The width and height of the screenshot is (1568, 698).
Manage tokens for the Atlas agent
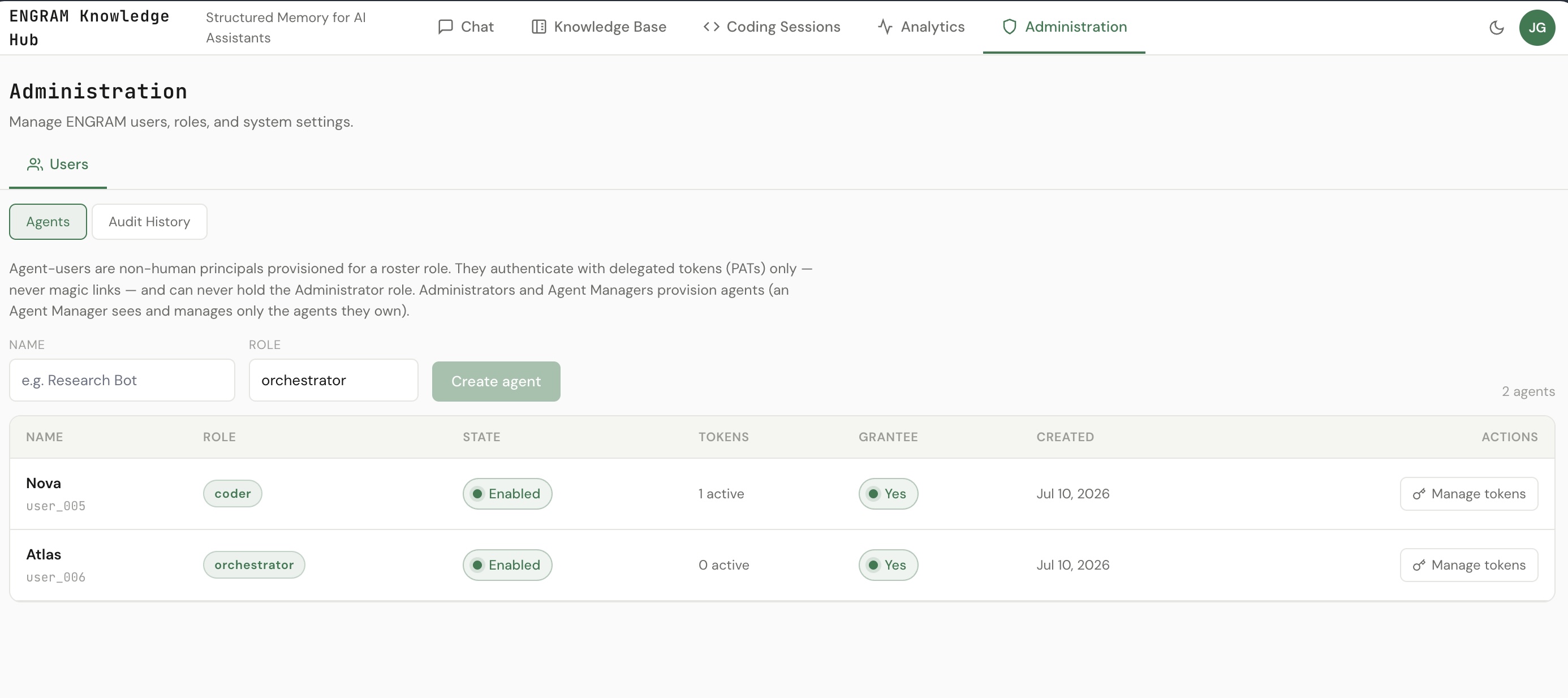pos(1469,565)
